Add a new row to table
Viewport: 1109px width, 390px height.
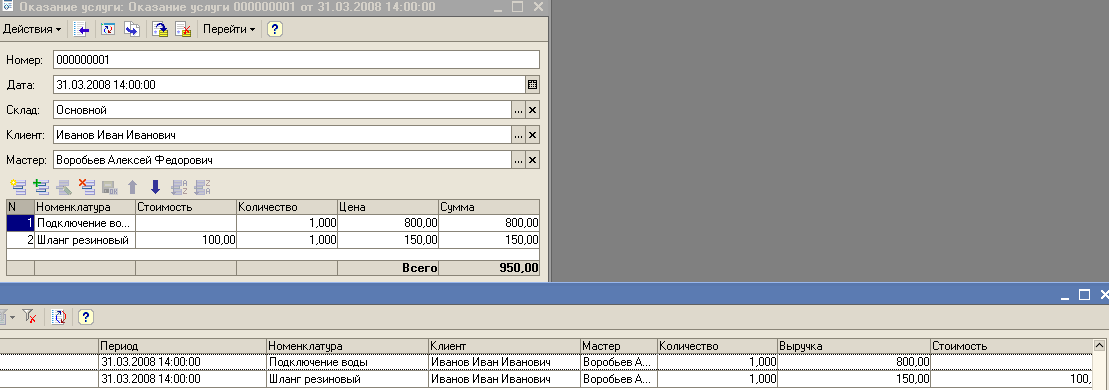[x=18, y=187]
